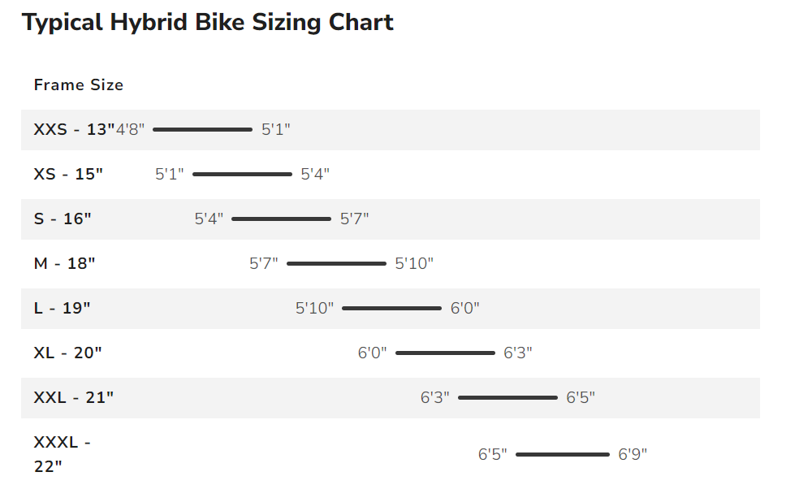
Task: Click the S - 16" frame size label
Action: (x=62, y=219)
